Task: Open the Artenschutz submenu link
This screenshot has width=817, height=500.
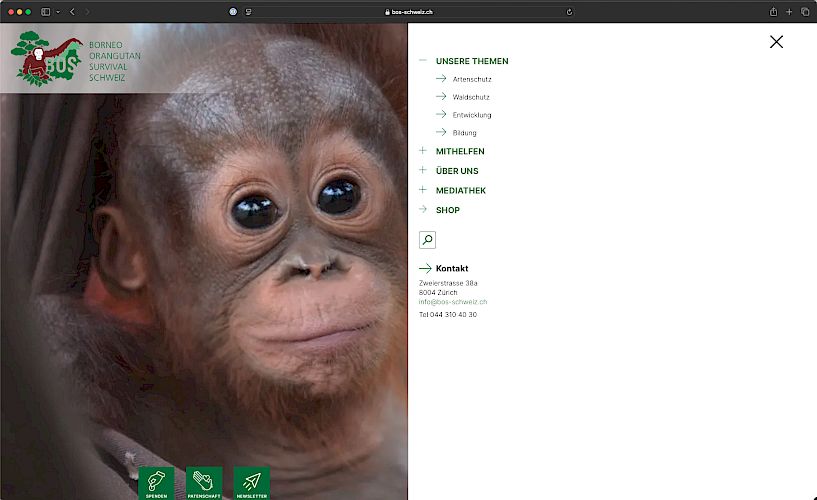Action: 471,79
